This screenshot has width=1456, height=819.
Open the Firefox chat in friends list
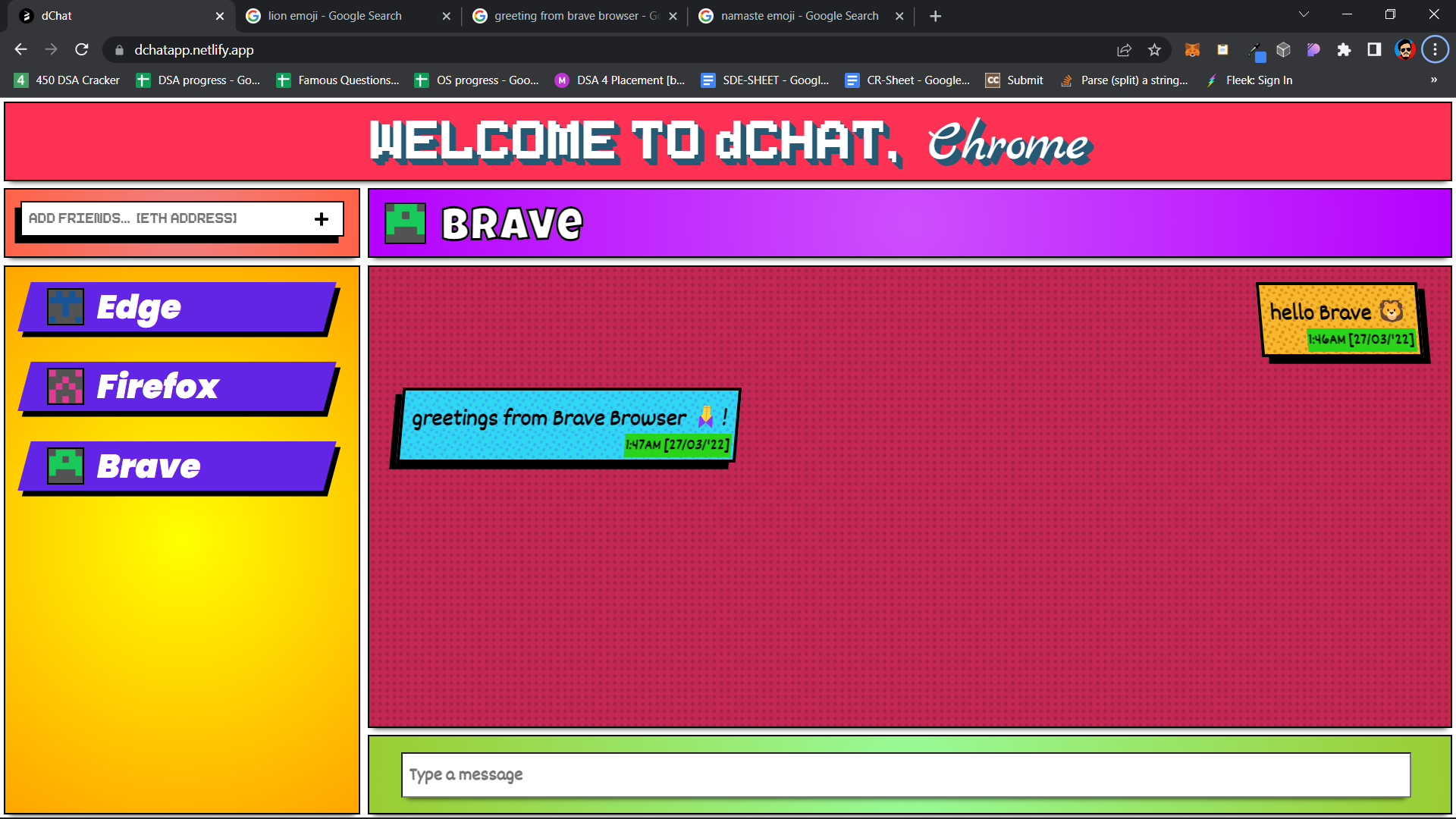178,388
